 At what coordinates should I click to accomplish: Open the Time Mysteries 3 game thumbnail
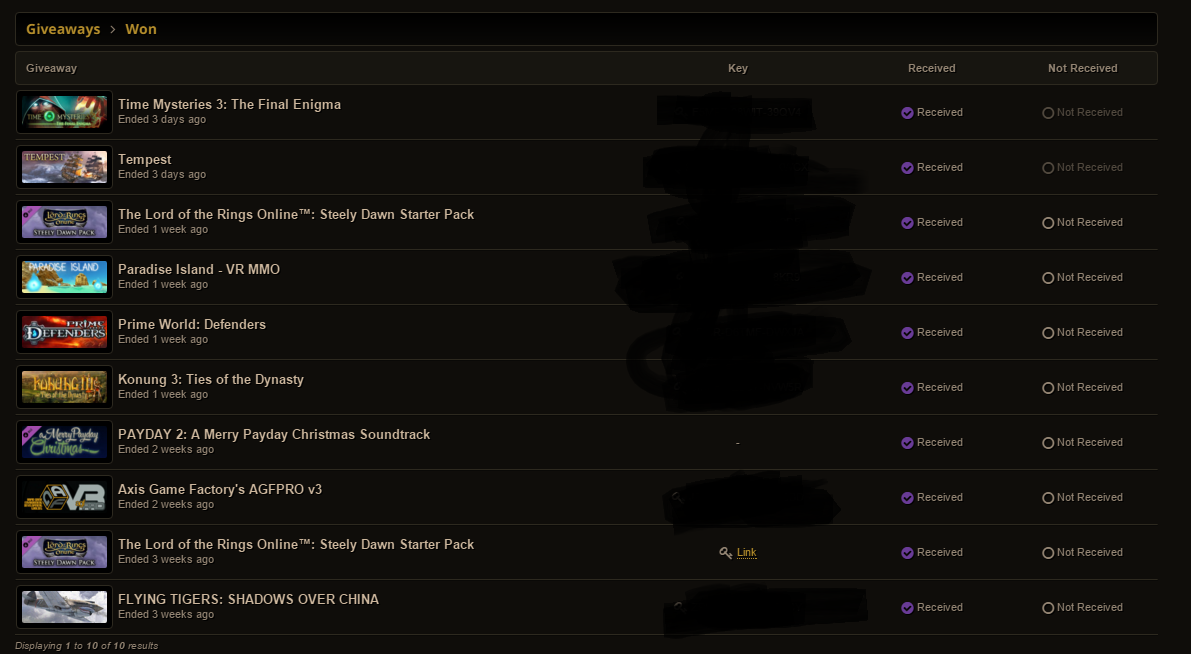tap(65, 112)
